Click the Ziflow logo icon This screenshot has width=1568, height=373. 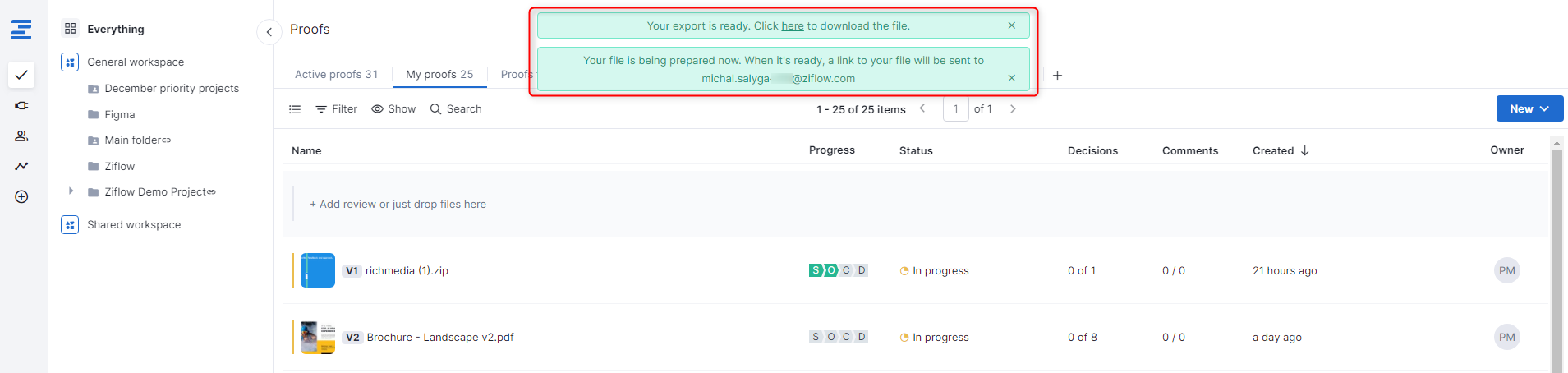[21, 30]
